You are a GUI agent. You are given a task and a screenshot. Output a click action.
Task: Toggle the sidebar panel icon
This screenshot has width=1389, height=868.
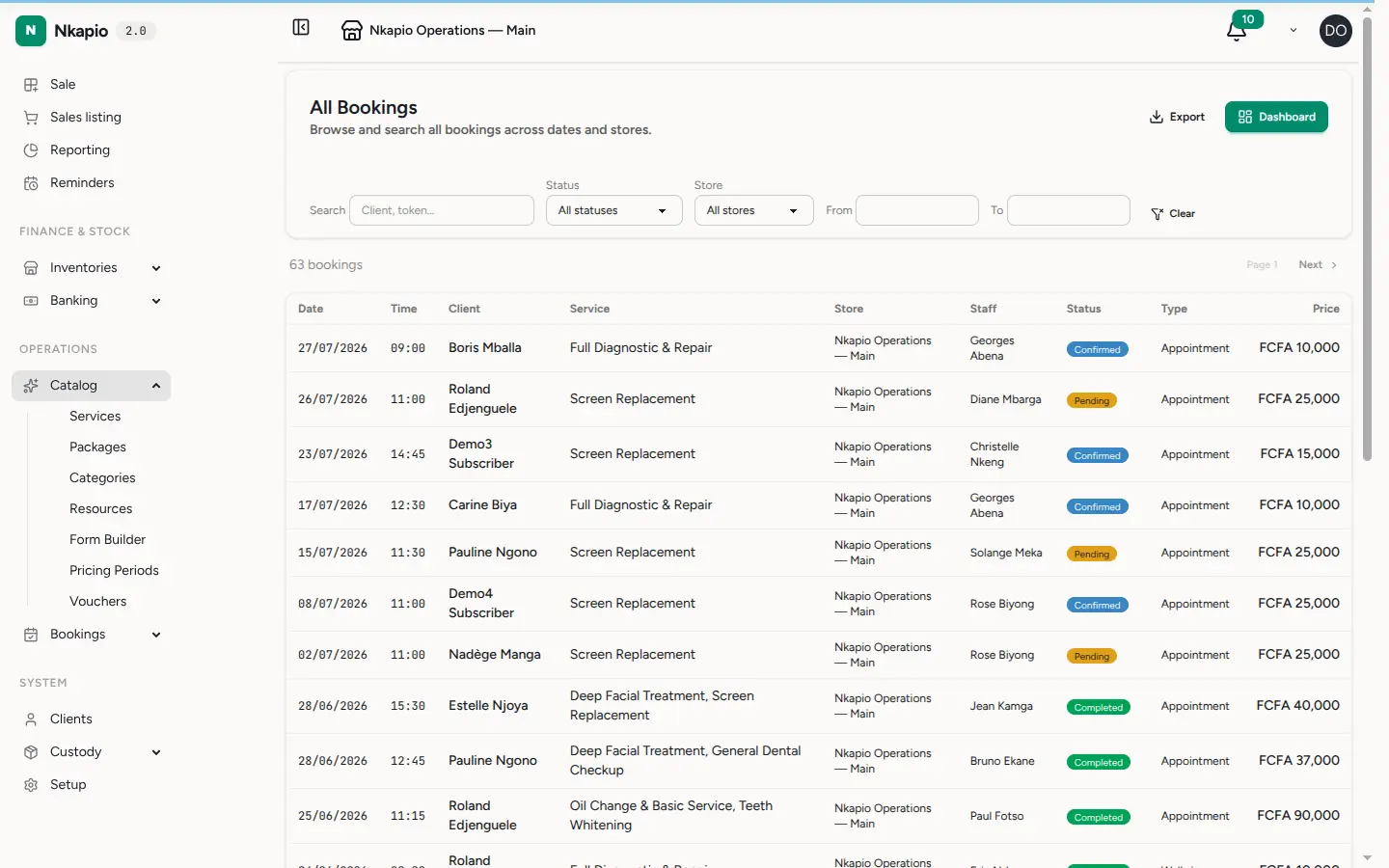(301, 28)
